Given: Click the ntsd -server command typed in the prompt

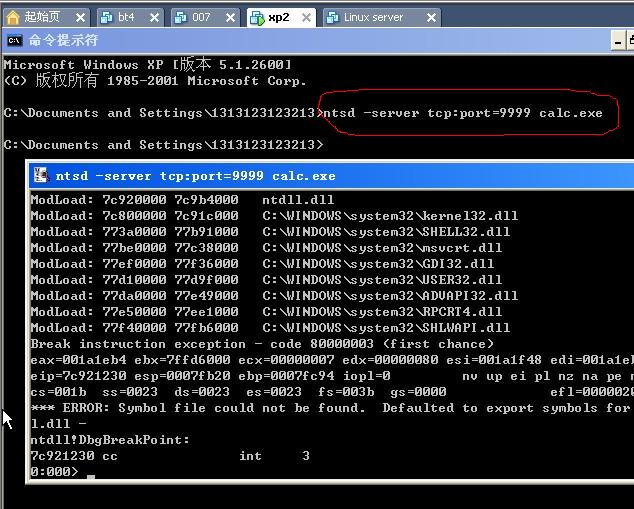Looking at the screenshot, I should (x=463, y=113).
